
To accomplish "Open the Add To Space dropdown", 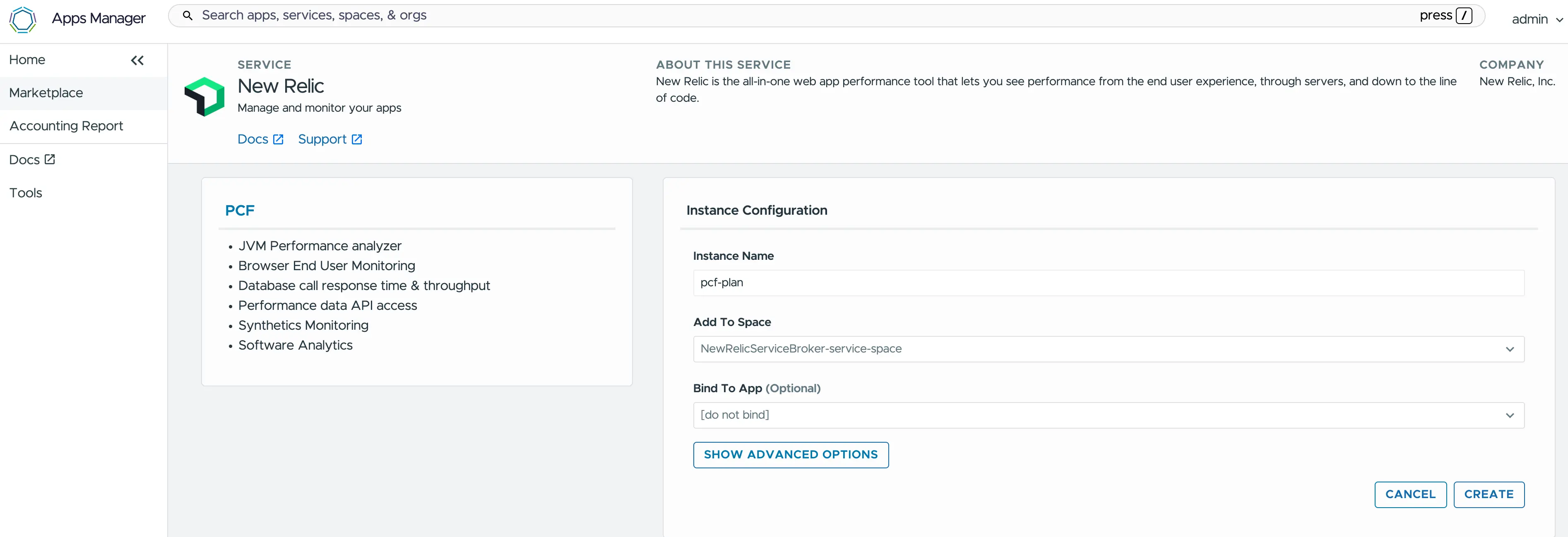I will pos(1109,349).
